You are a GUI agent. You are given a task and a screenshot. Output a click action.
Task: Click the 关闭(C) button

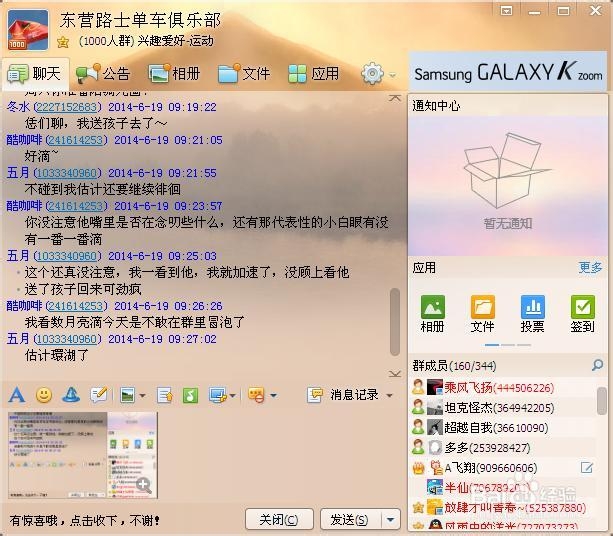[x=279, y=520]
